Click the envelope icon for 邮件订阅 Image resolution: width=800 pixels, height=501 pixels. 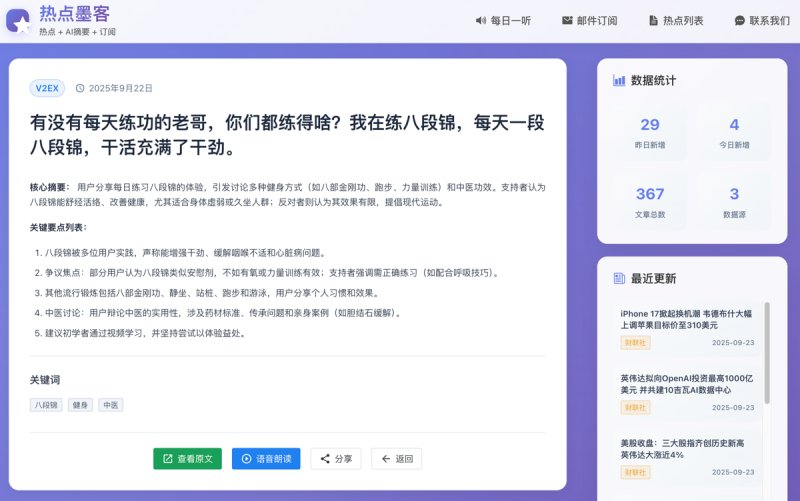(567, 20)
